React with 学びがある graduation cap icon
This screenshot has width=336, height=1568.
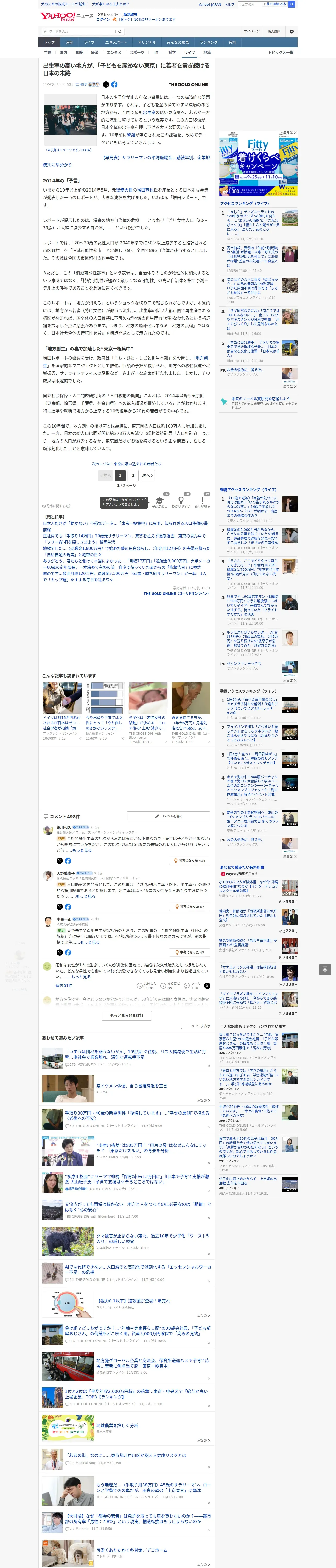click(x=160, y=501)
